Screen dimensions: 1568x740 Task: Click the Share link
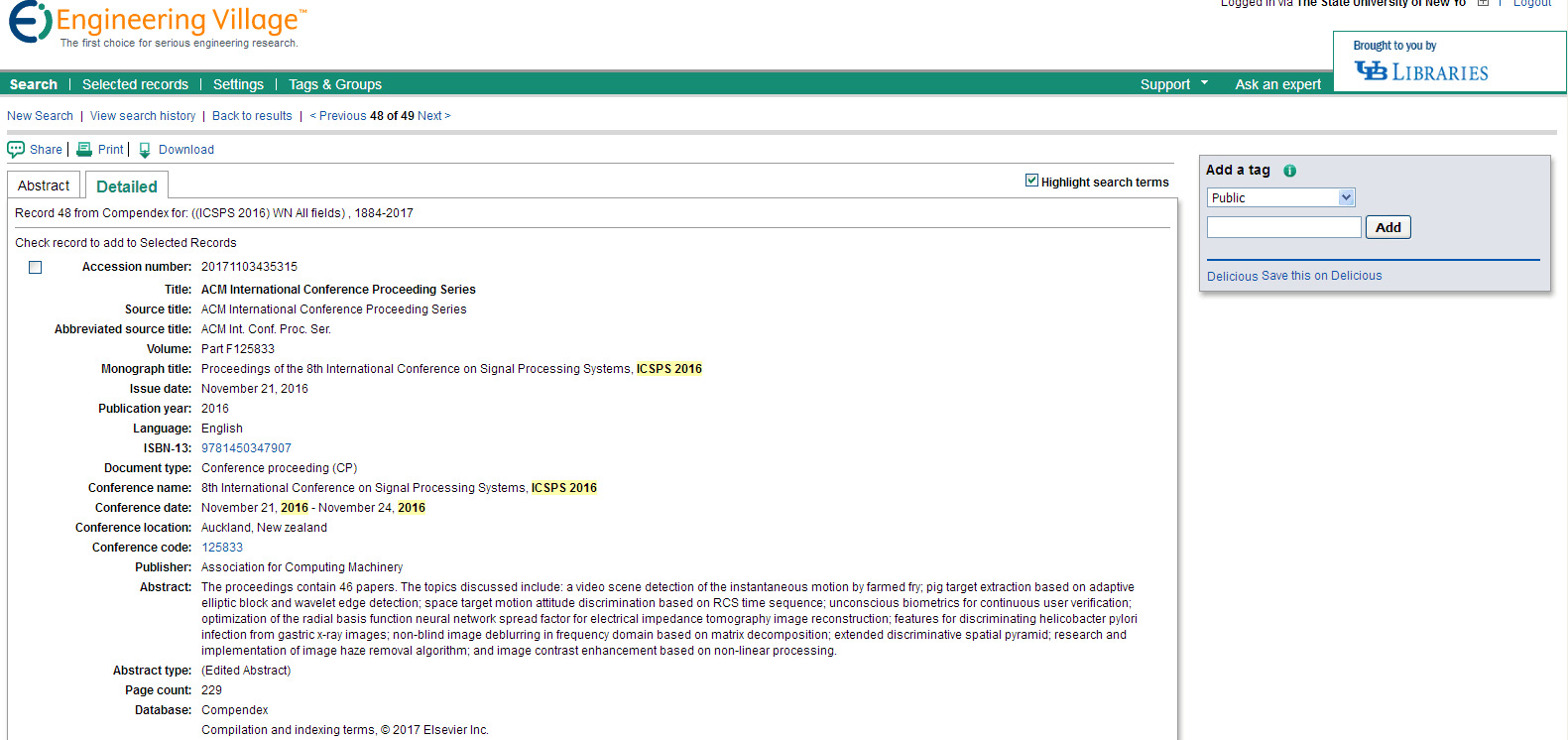click(x=46, y=150)
